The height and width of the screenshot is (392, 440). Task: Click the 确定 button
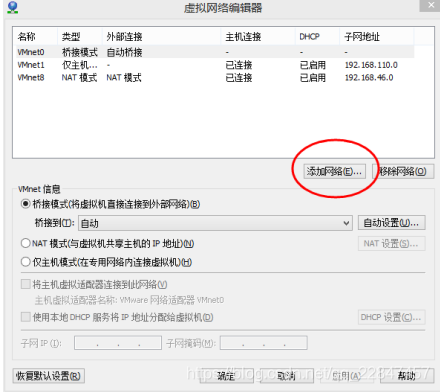(227, 376)
